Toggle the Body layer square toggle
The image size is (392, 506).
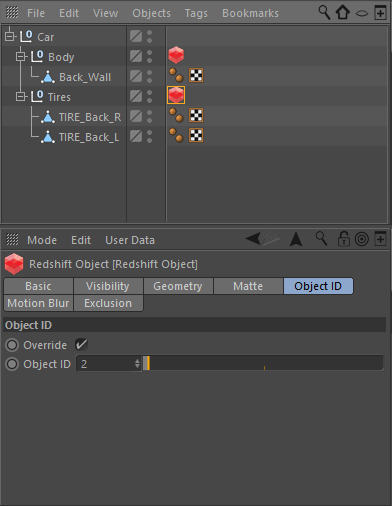pos(136,56)
